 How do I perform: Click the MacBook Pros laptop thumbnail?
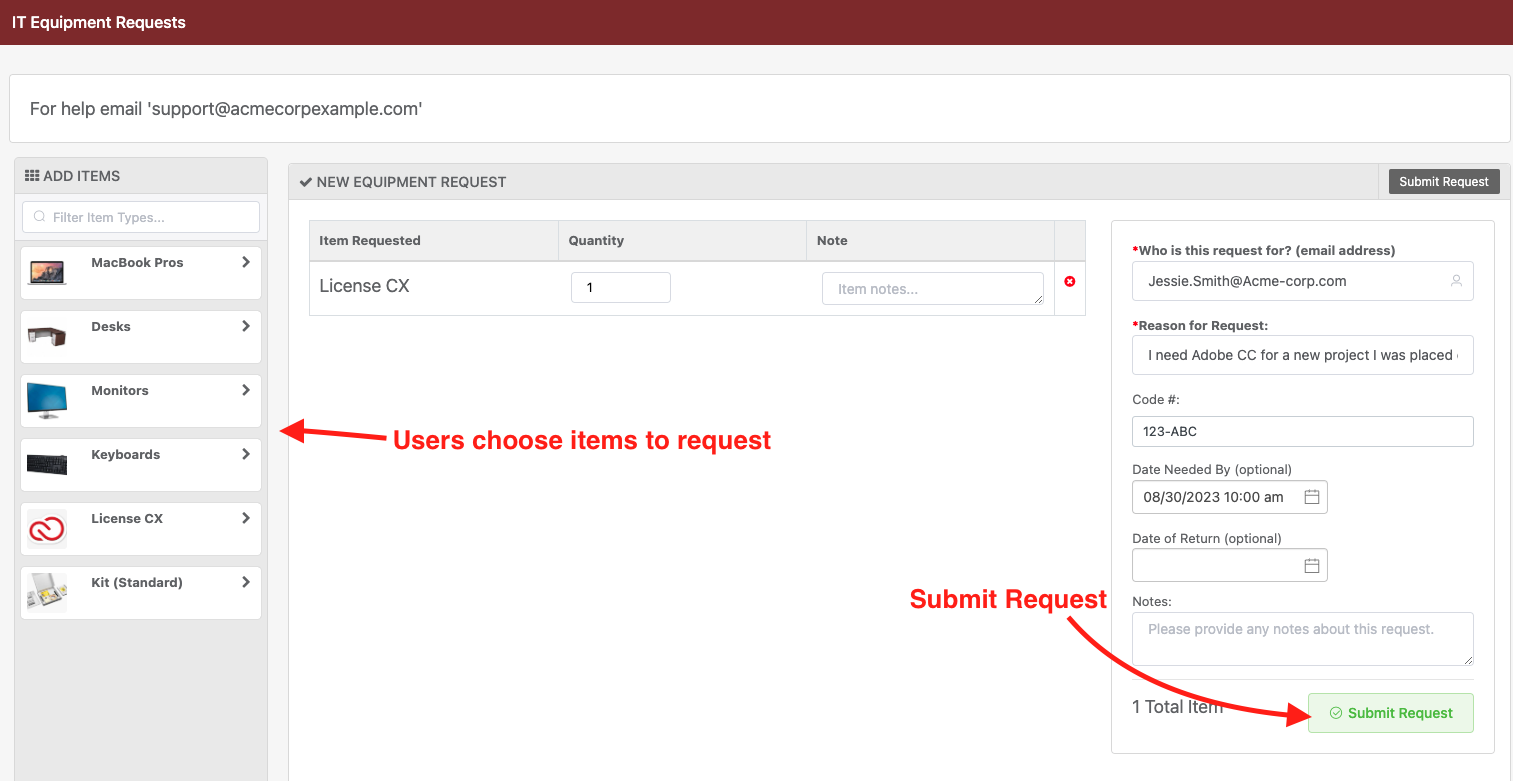(x=47, y=272)
